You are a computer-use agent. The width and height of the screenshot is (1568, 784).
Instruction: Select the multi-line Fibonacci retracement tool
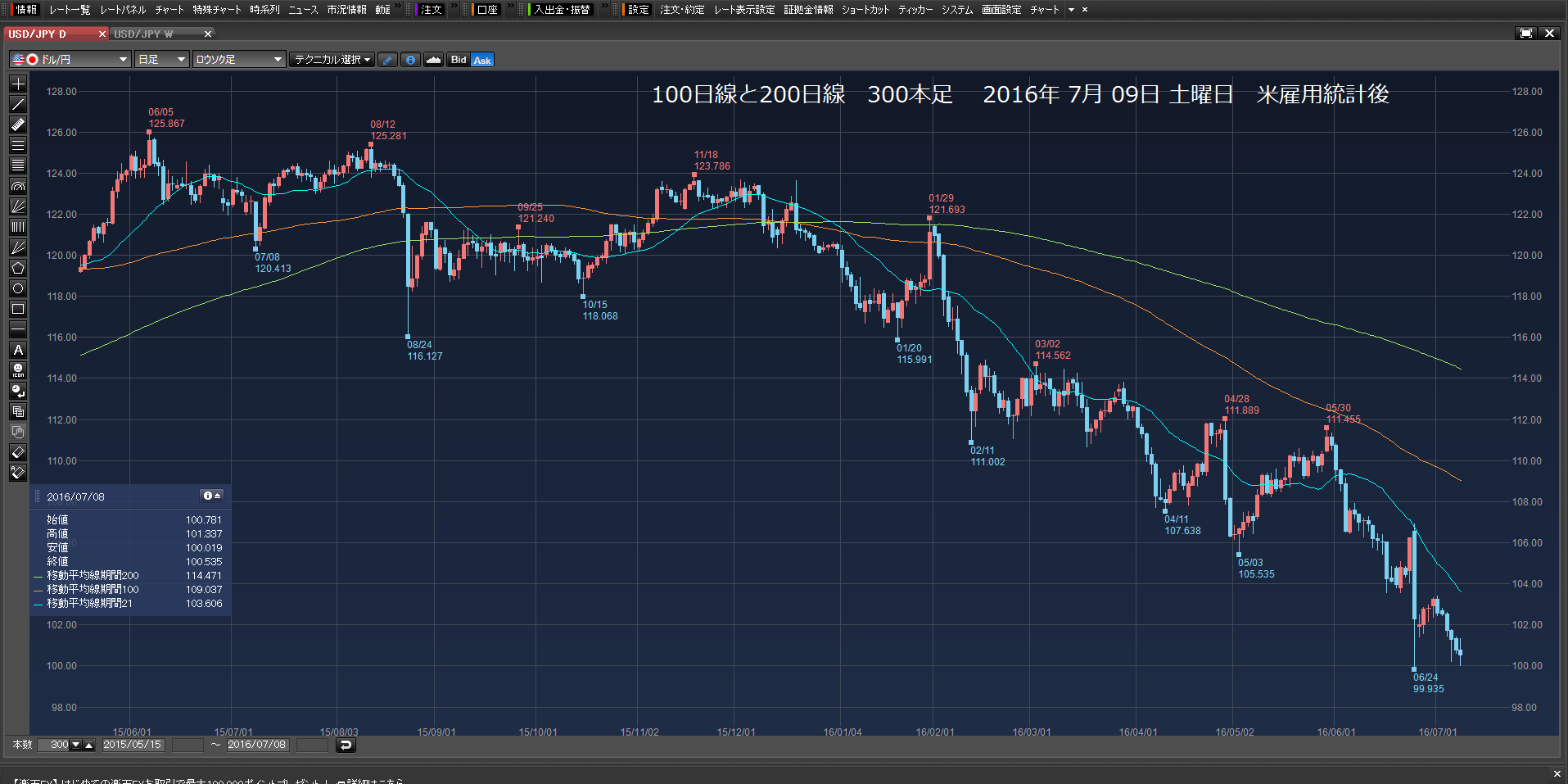pos(18,165)
